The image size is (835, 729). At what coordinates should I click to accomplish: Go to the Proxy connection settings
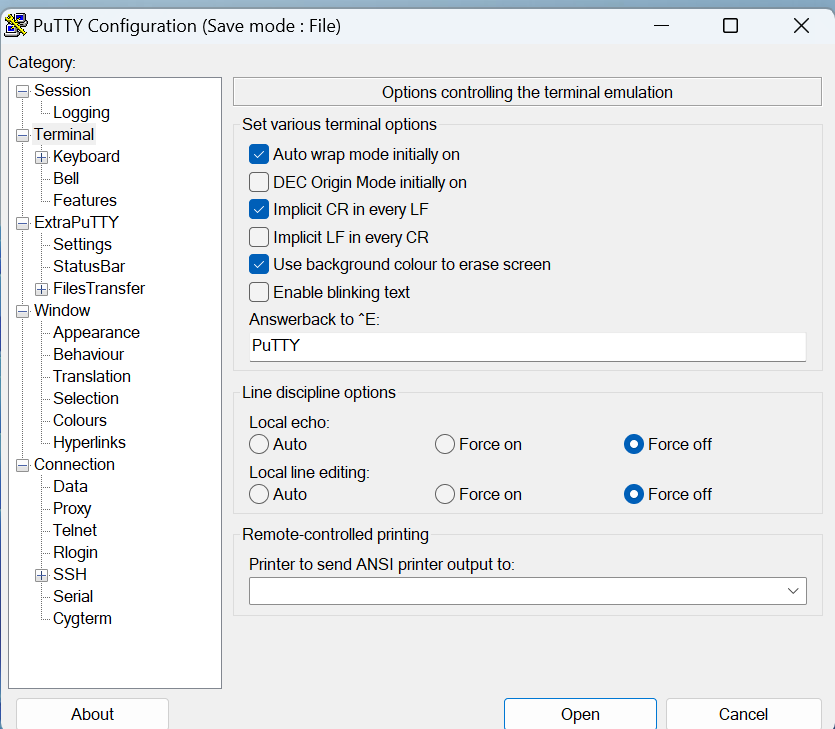pos(72,509)
